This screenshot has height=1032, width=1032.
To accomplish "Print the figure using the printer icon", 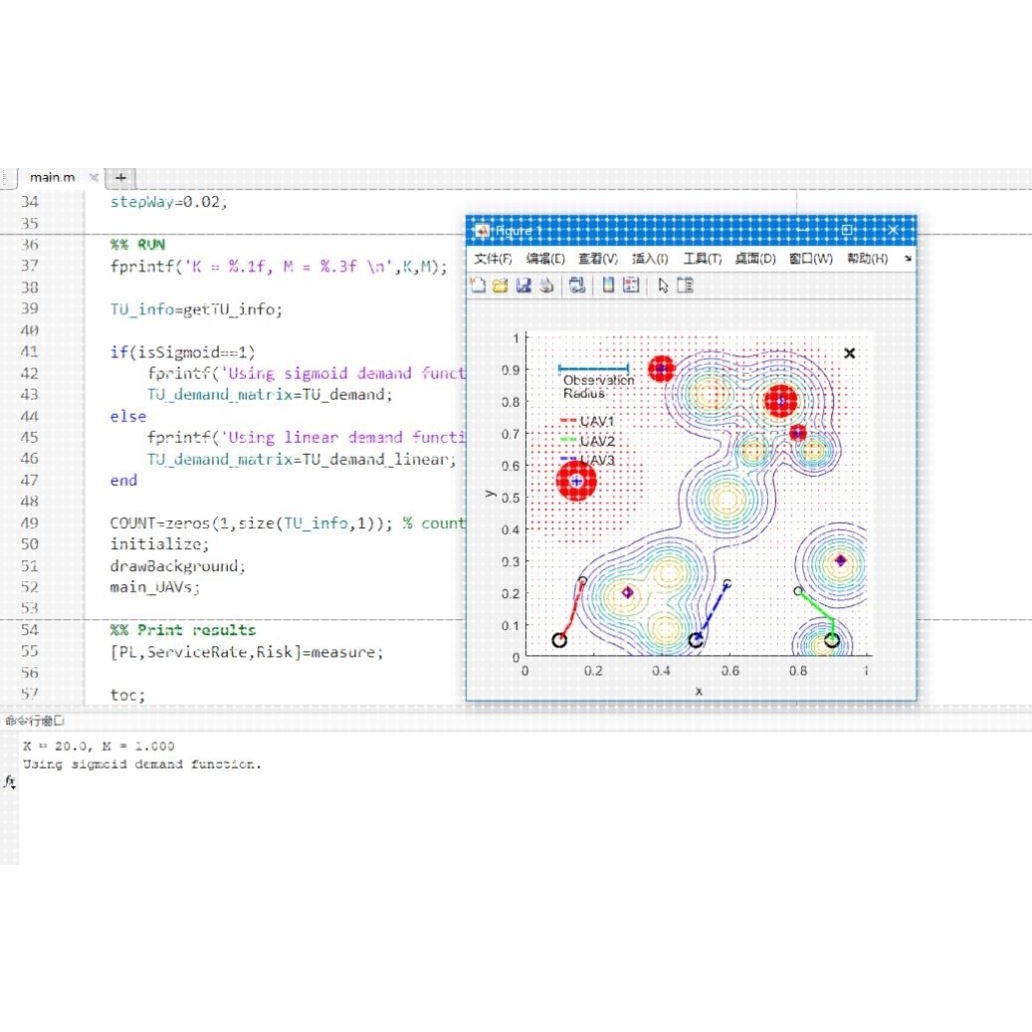I will tap(546, 285).
